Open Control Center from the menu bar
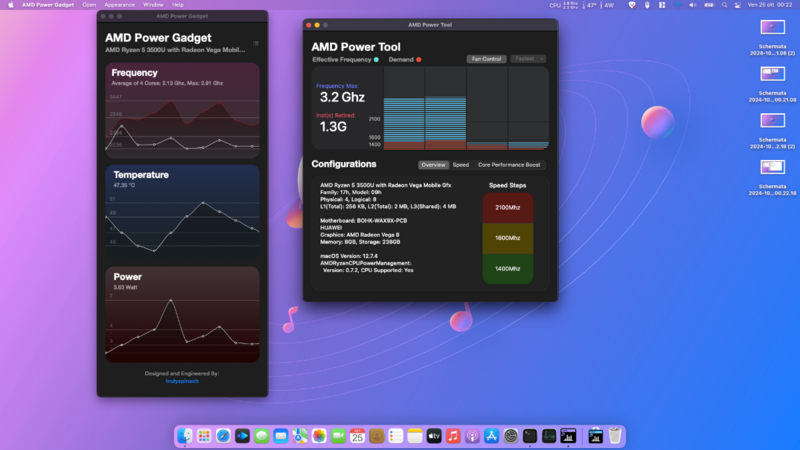 738,5
